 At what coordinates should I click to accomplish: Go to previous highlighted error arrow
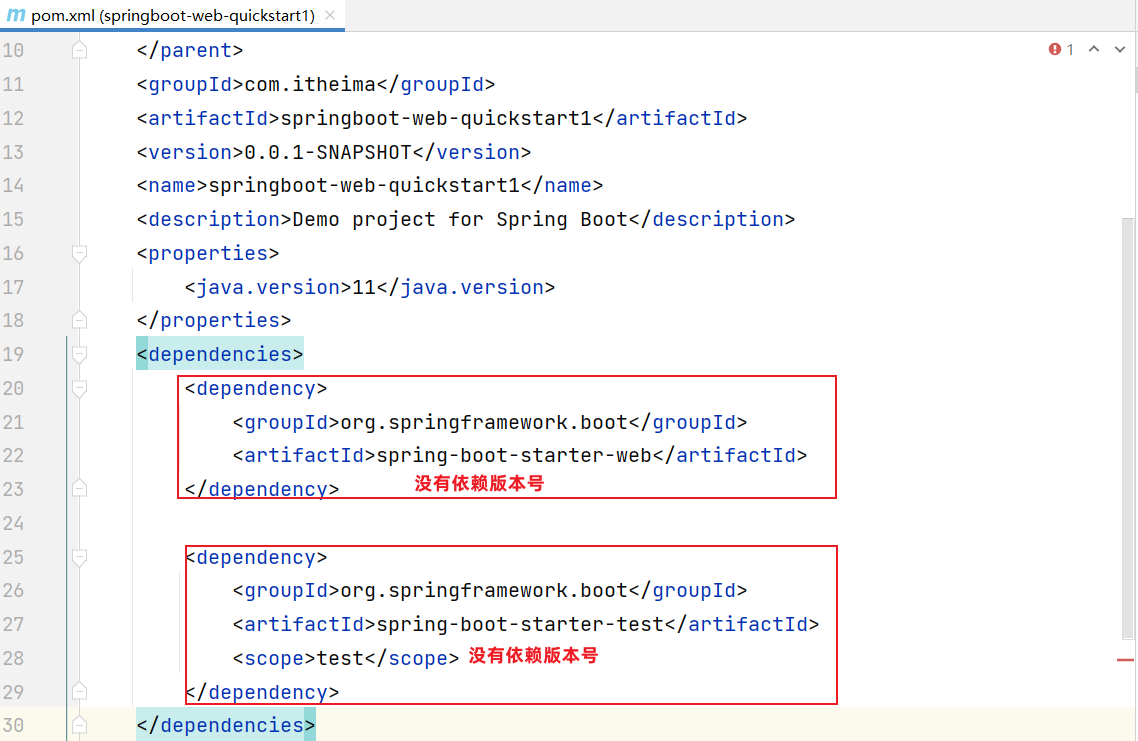tap(1093, 49)
